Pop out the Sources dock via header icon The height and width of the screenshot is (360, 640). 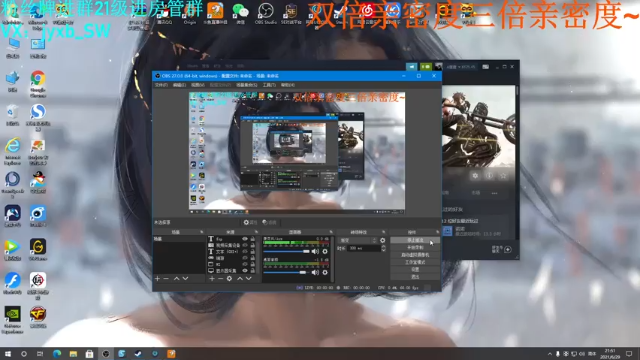[x=256, y=232]
